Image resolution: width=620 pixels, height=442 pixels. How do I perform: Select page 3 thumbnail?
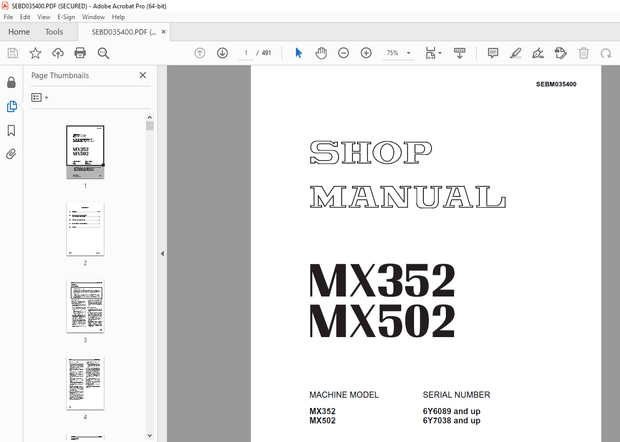pos(85,306)
